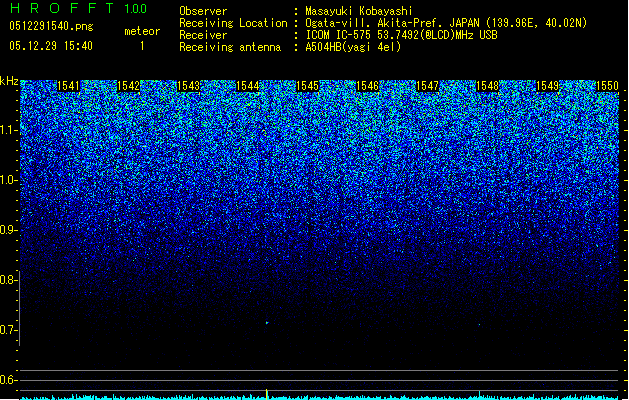
Task: Click the 1549 time marker
Action: pos(547,86)
